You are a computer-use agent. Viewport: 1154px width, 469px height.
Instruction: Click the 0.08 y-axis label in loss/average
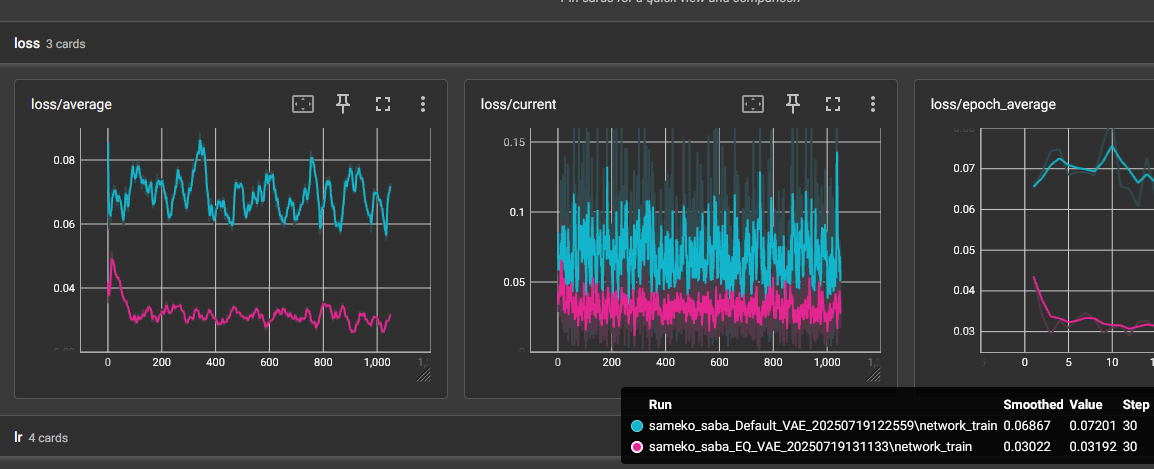coord(66,161)
